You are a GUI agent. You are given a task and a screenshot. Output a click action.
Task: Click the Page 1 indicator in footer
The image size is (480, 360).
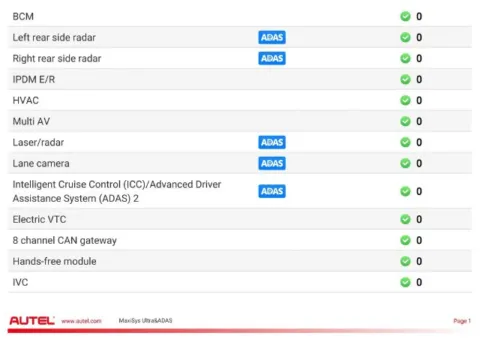[x=462, y=321]
